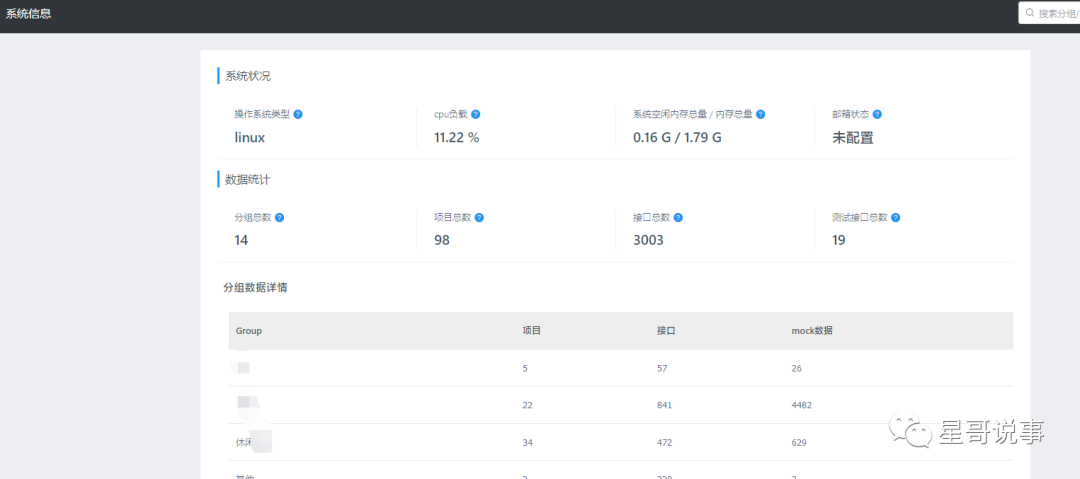Screen dimensions: 1080x479
Task: Click the 未配置 mail status text
Action: click(x=852, y=138)
